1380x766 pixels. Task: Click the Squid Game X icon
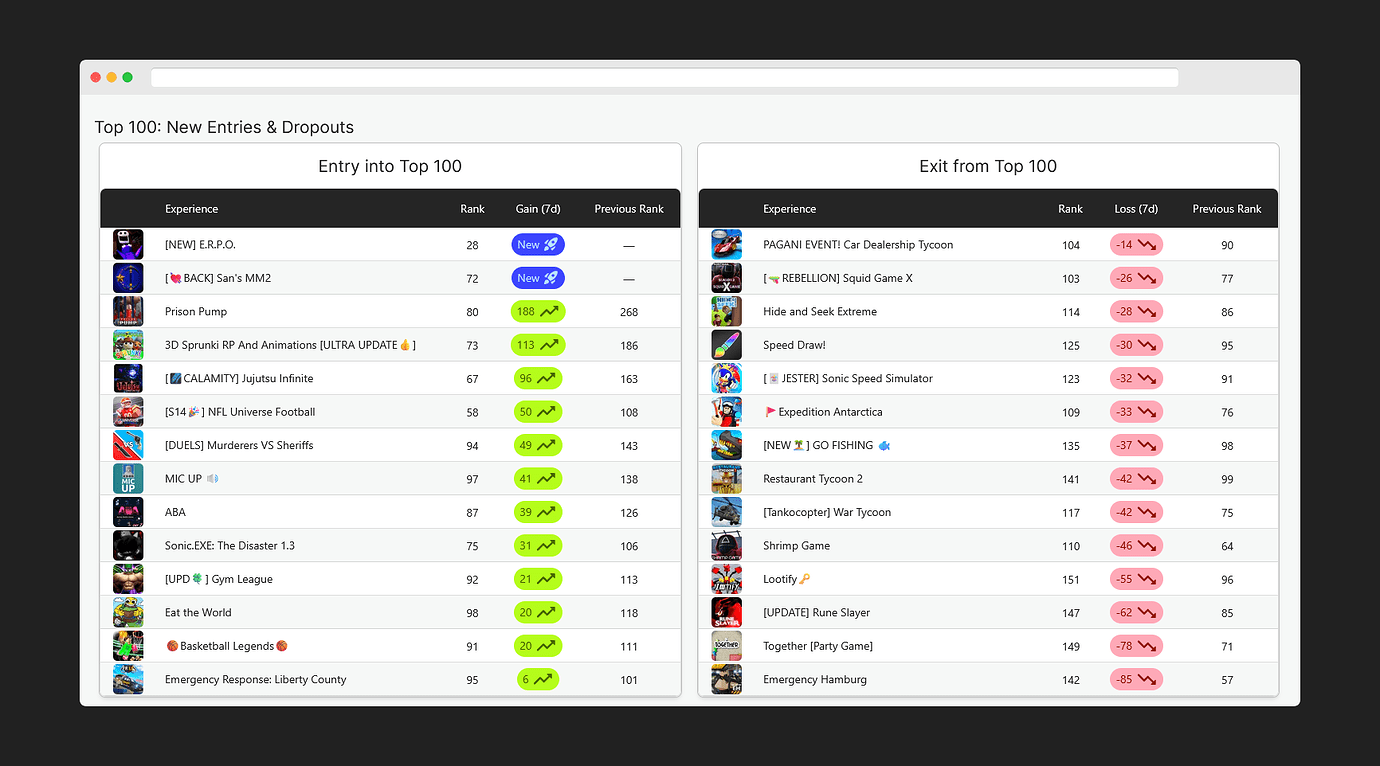[x=726, y=278]
